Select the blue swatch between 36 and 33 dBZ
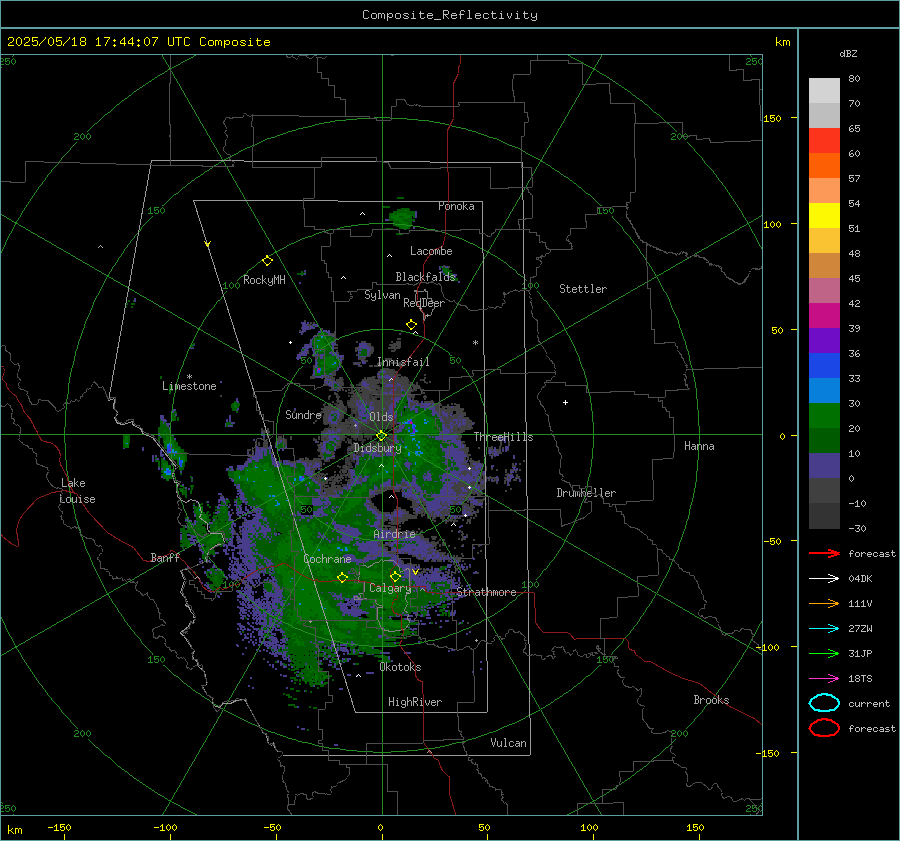Viewport: 900px width, 841px height. point(824,366)
